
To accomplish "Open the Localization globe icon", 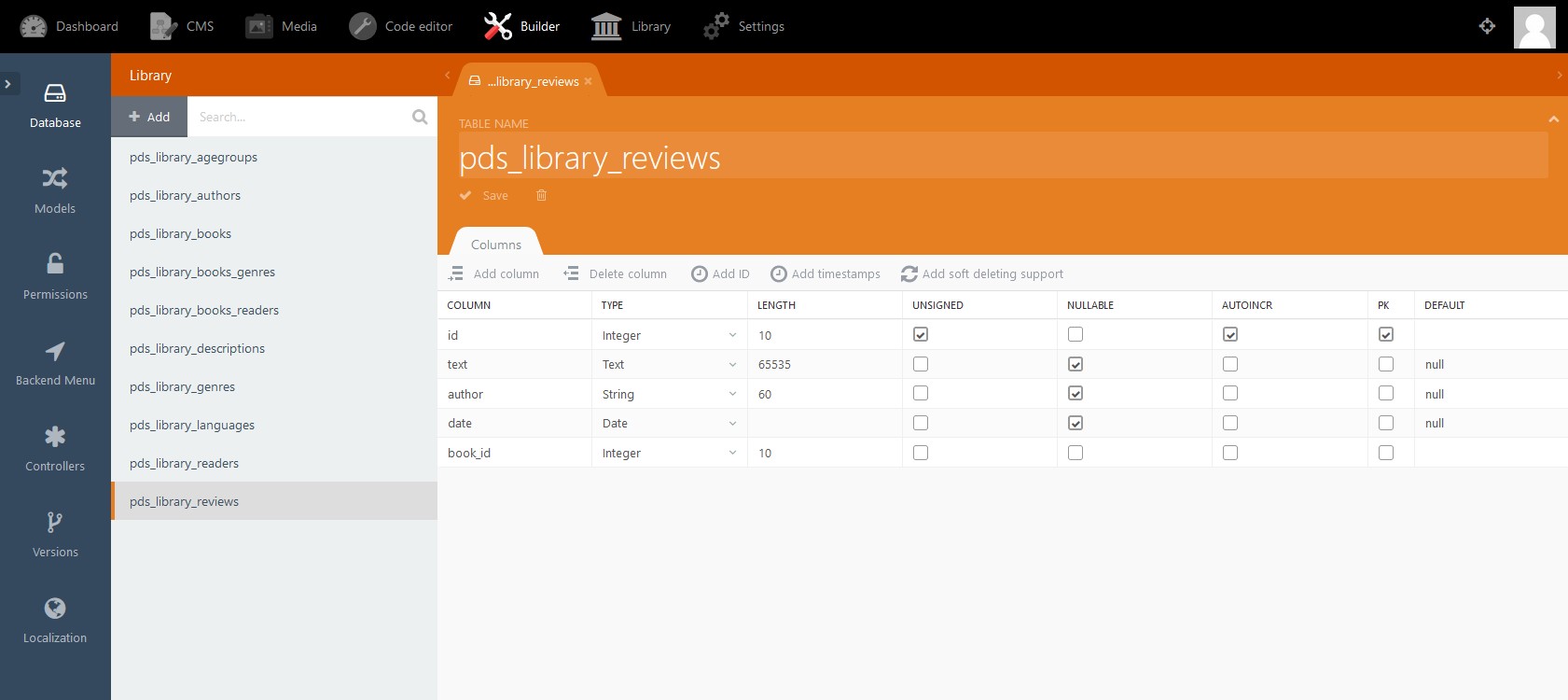I will tap(55, 609).
